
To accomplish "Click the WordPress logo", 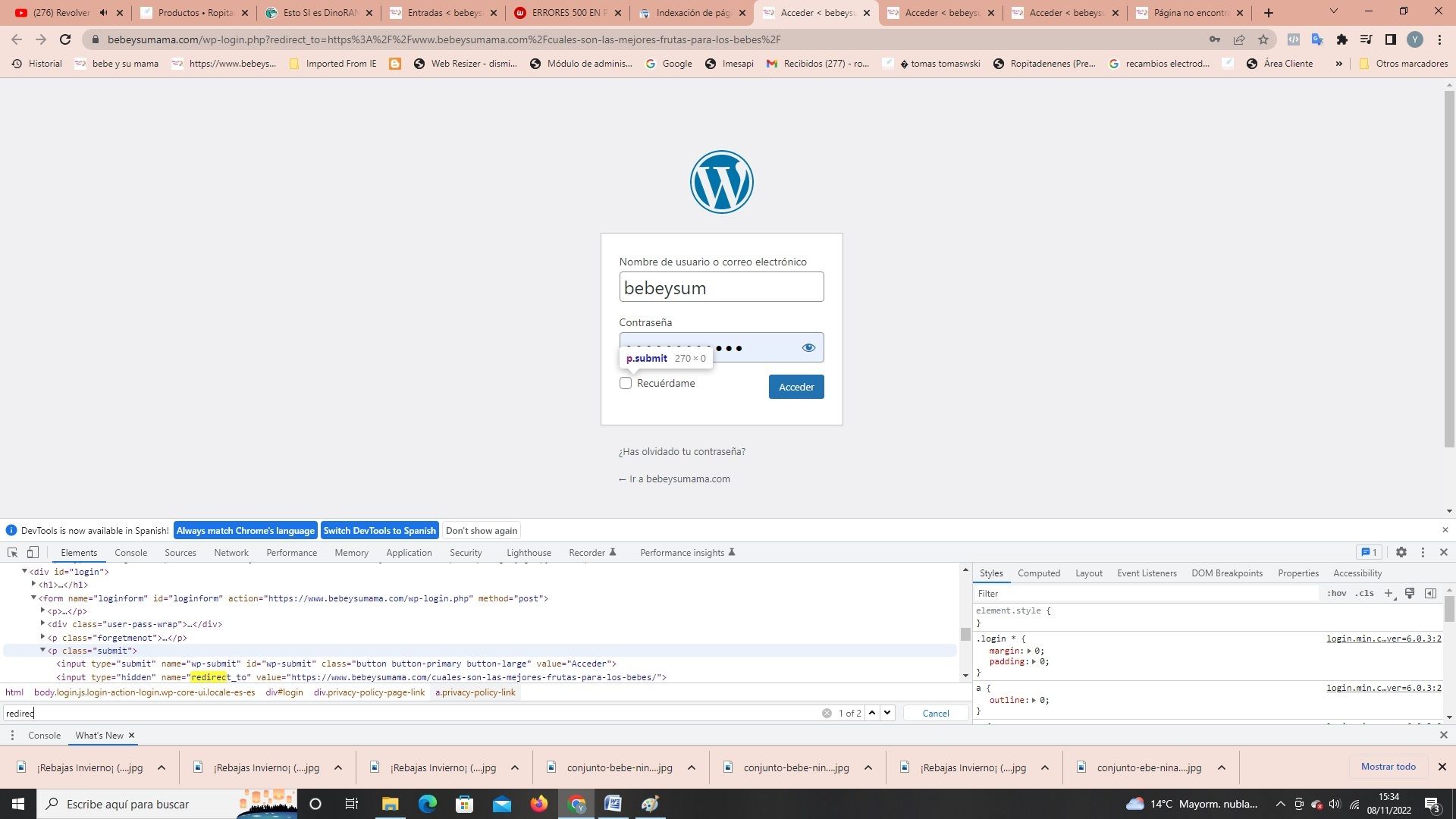I will 721,182.
